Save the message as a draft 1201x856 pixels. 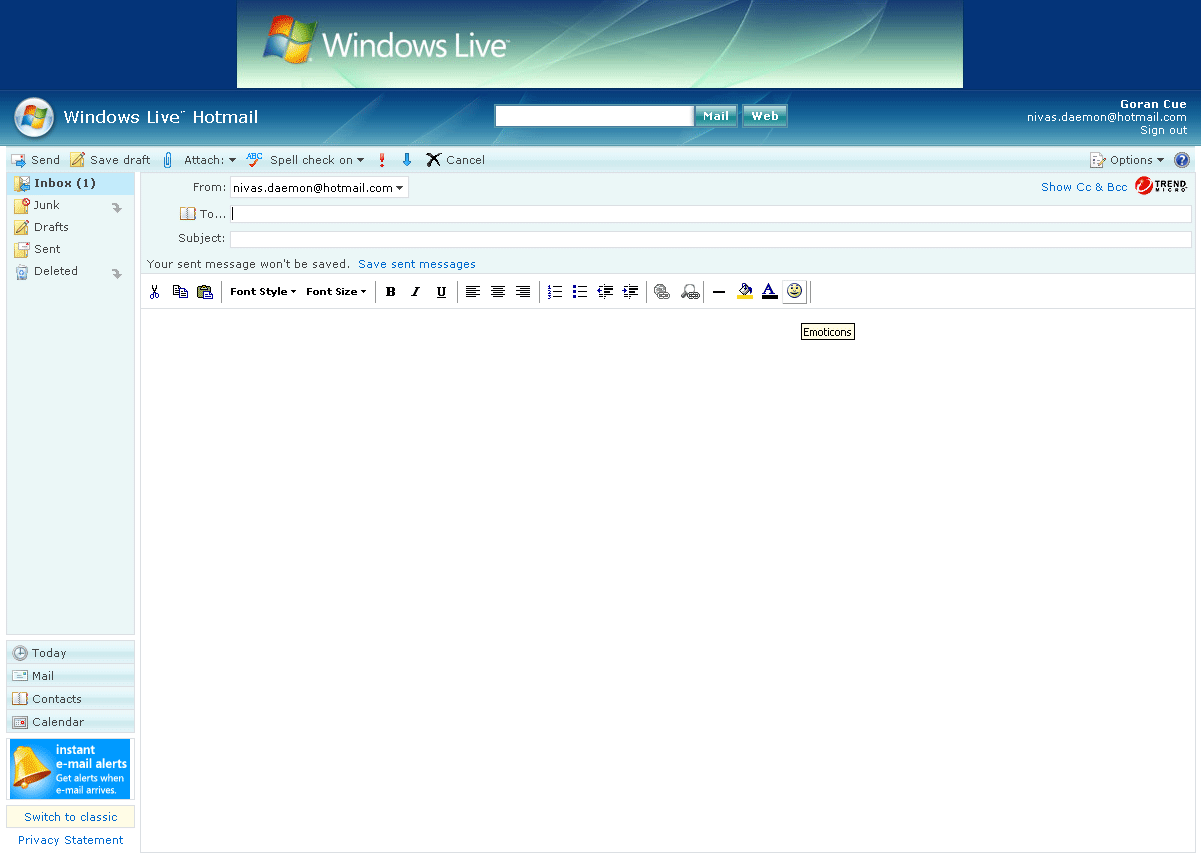pos(111,160)
